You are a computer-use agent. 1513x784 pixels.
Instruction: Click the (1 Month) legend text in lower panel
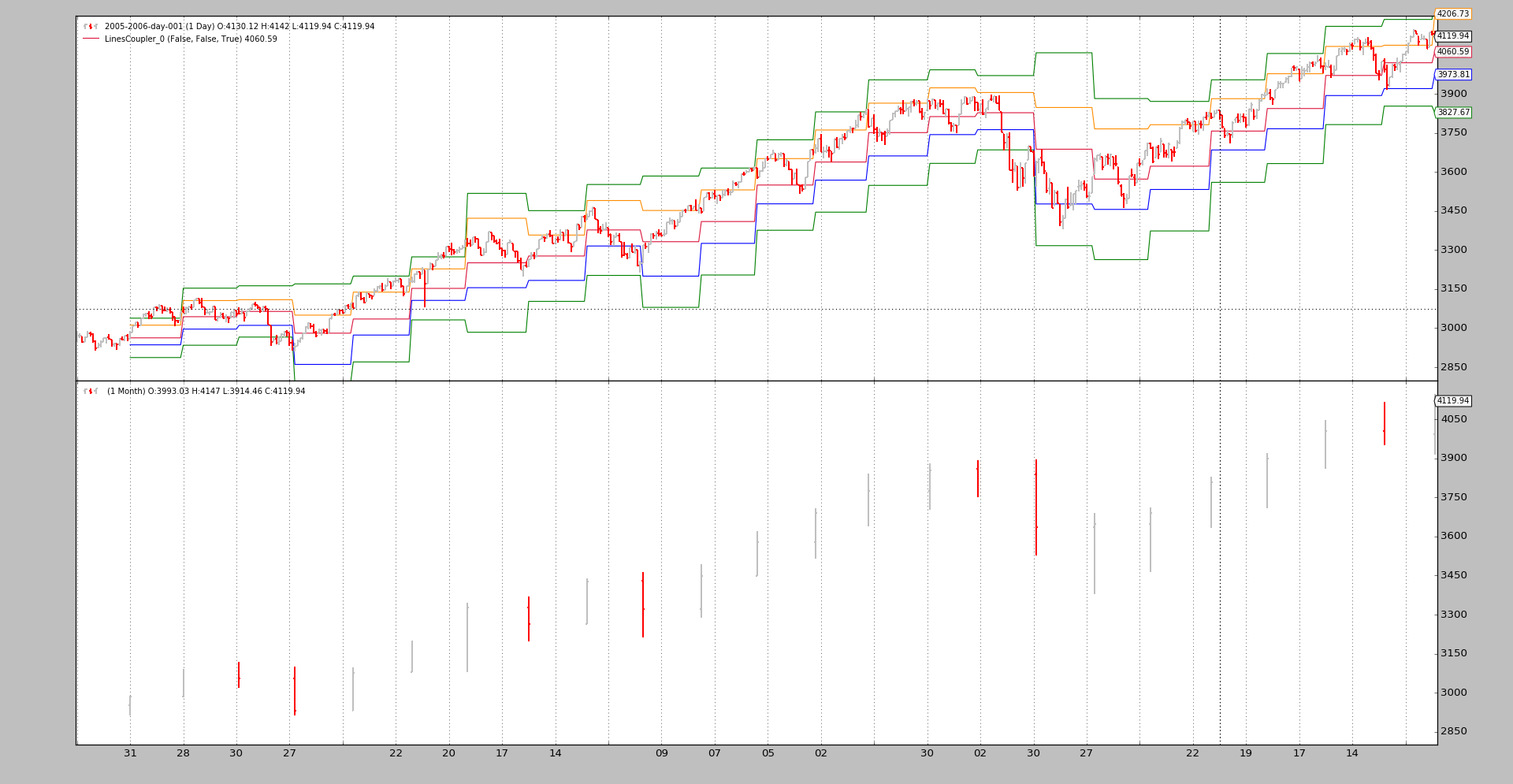point(206,391)
